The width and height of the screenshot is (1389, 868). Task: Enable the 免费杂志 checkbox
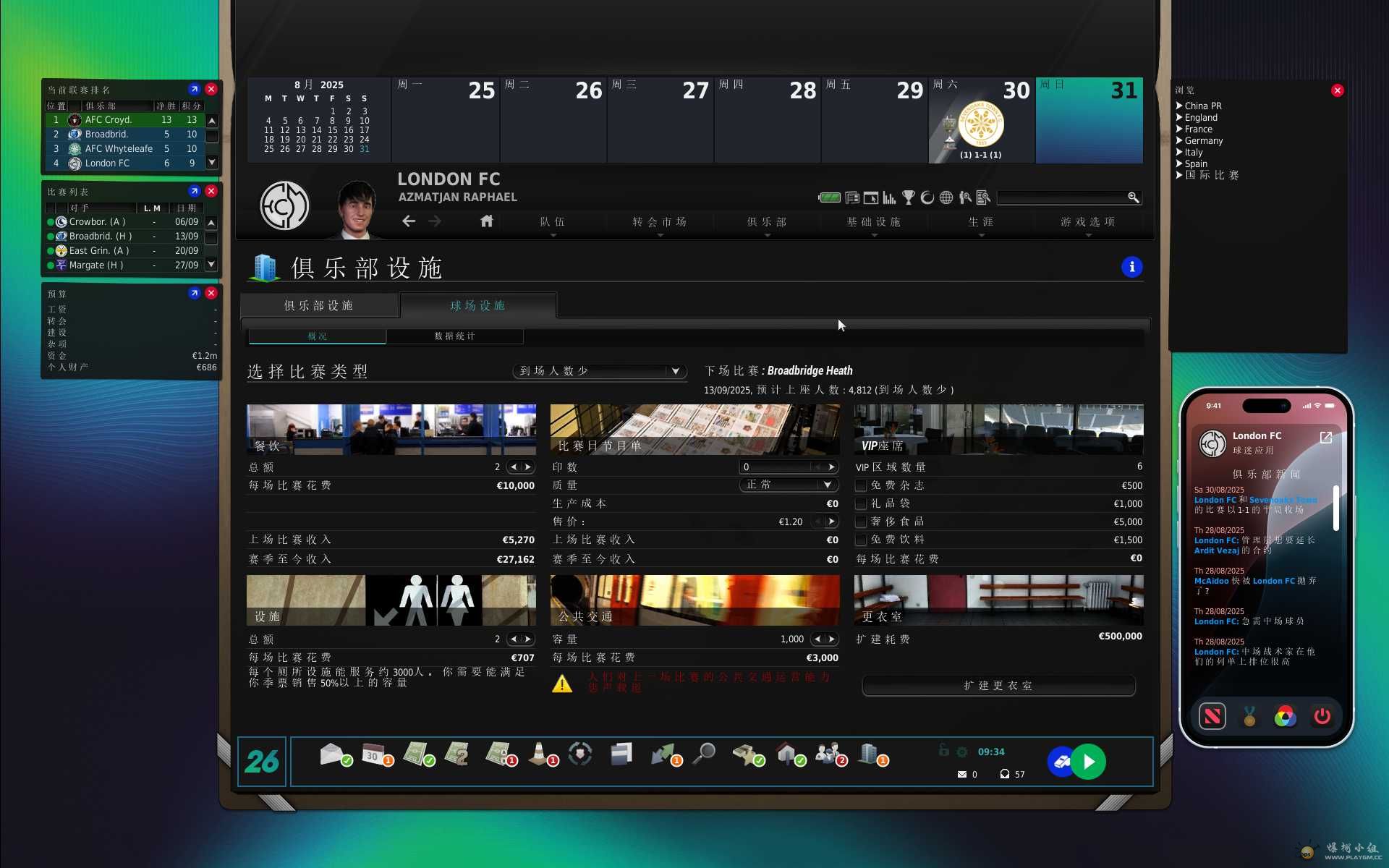point(861,485)
